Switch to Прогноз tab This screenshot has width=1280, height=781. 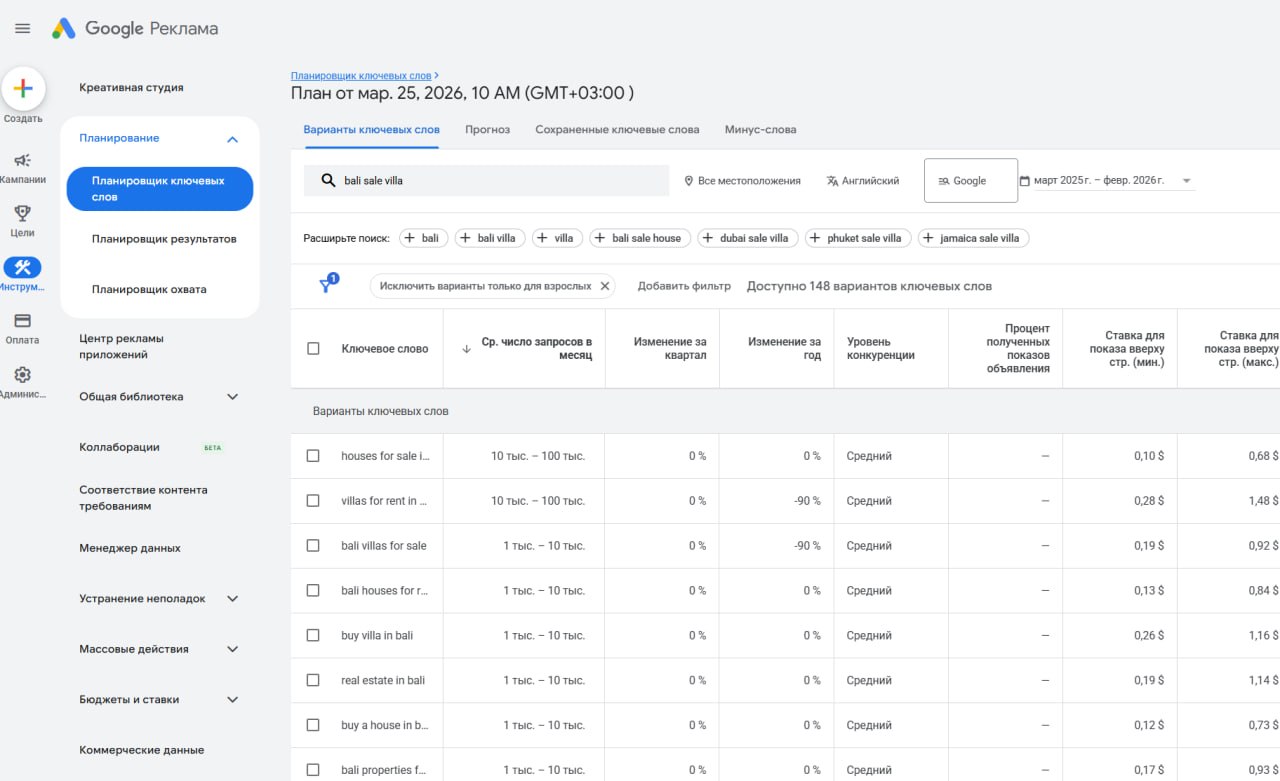[x=487, y=130]
